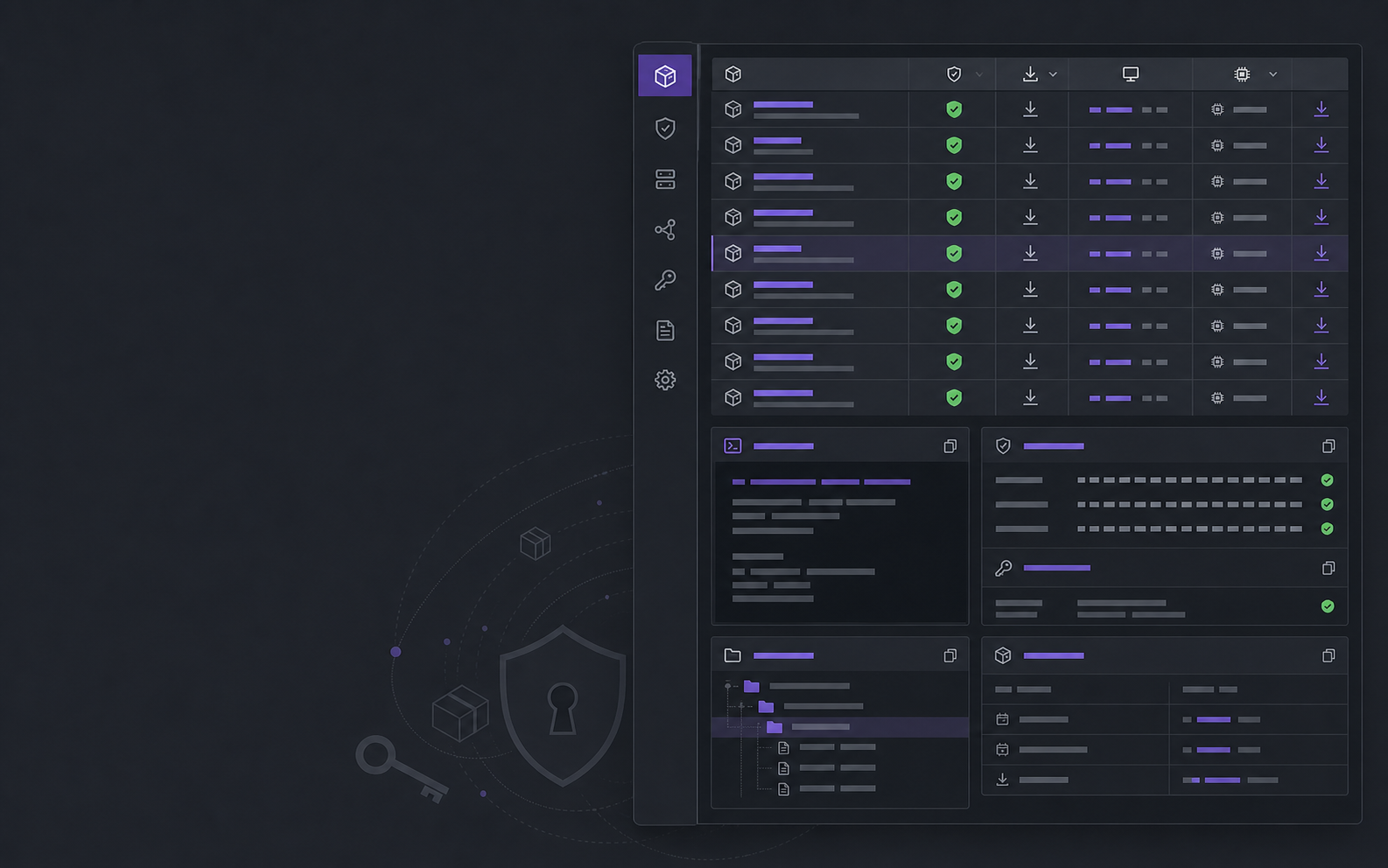Click the first calendar icon in package details
The height and width of the screenshot is (868, 1388).
tap(1003, 719)
